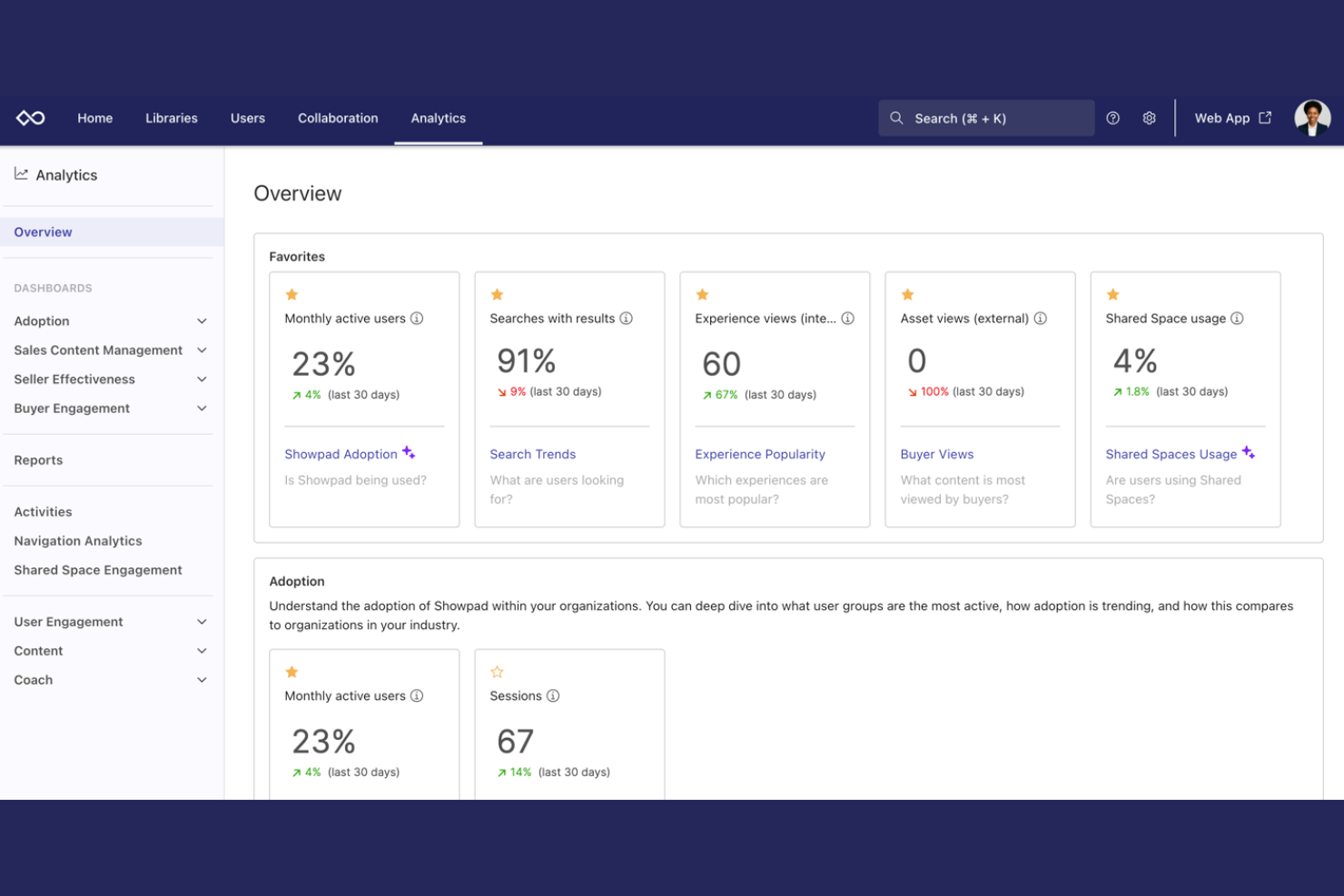Image resolution: width=1344 pixels, height=896 pixels.
Task: Open the Users tab
Action: pos(248,118)
